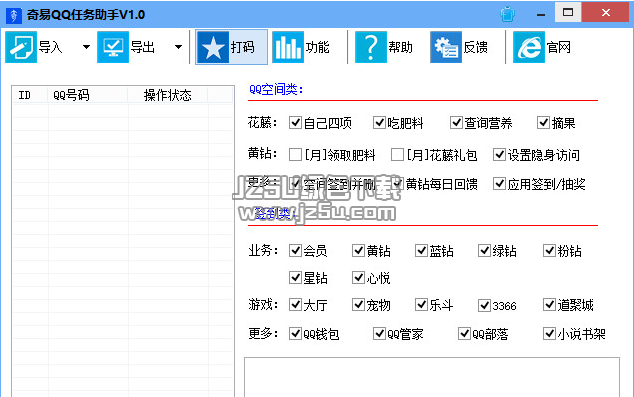The height and width of the screenshot is (397, 634).
Task: Click the 导入 import icon
Action: click(21, 47)
